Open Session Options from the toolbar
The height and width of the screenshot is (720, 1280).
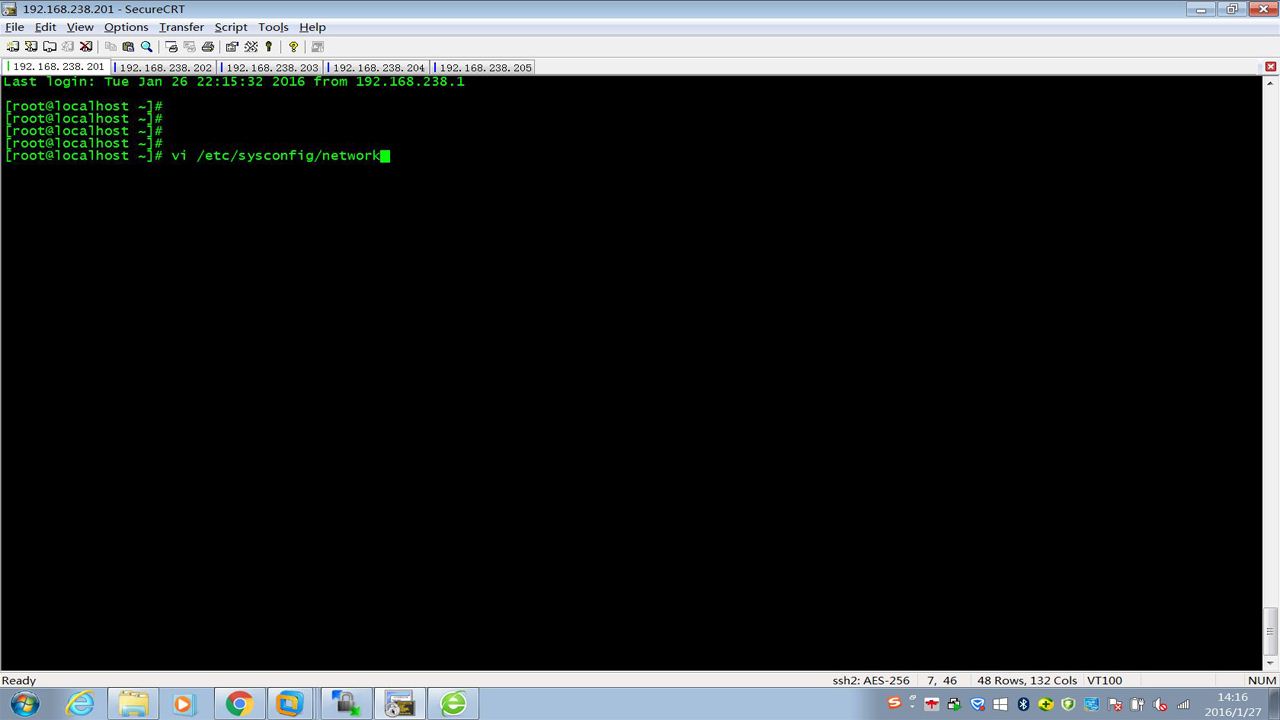coord(232,46)
